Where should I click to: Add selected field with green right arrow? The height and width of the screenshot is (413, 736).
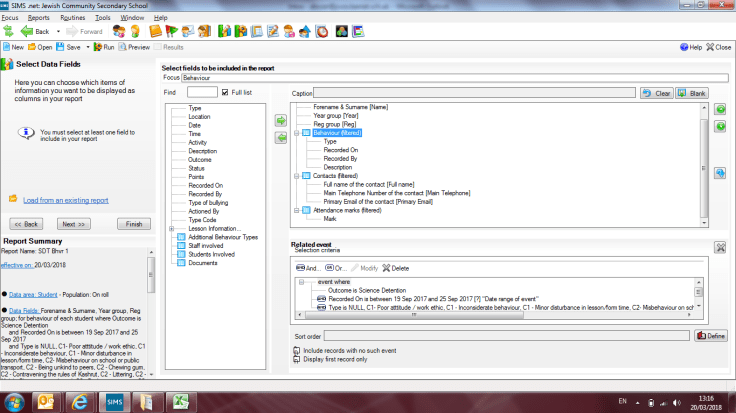pos(281,120)
